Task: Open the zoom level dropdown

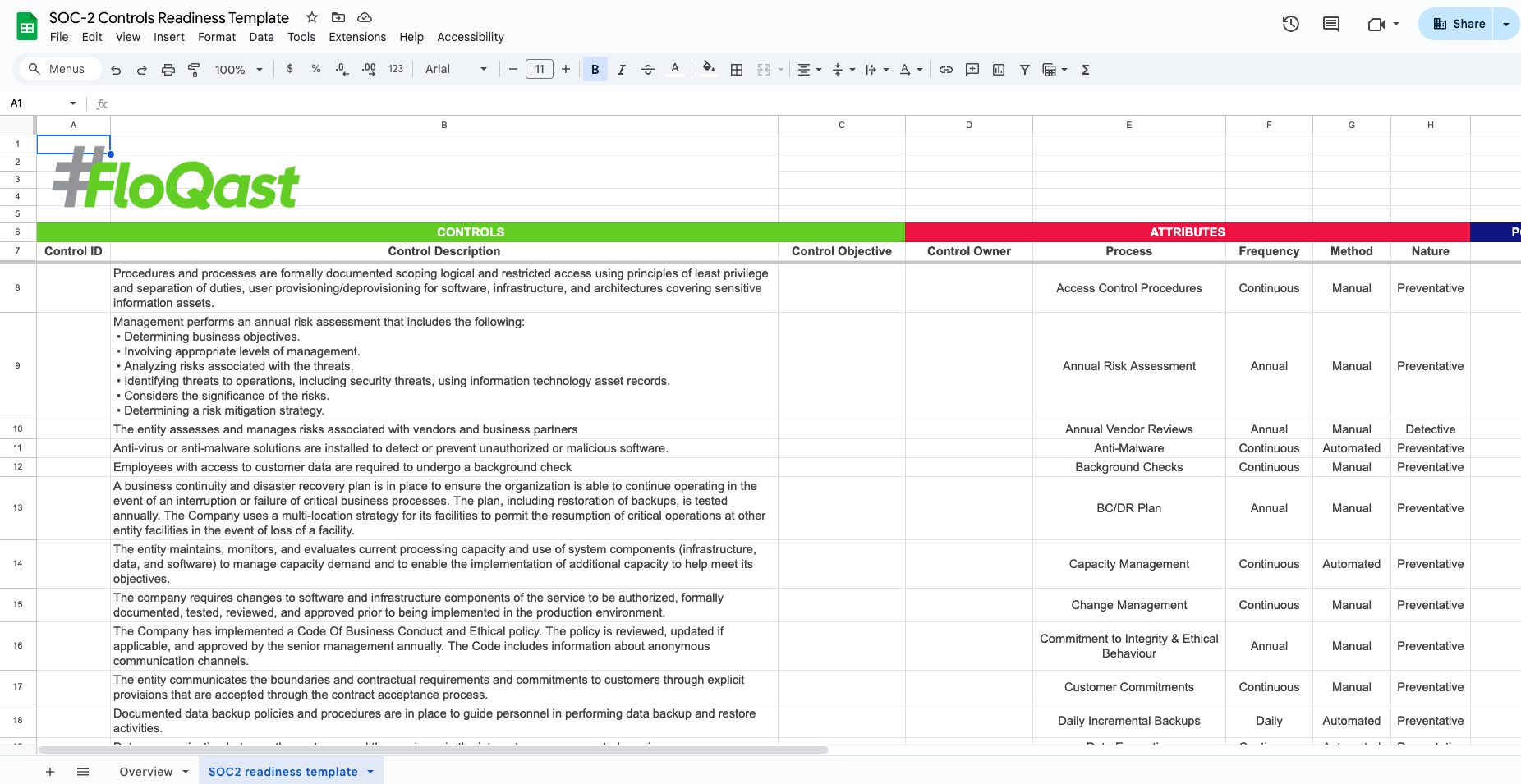Action: tap(237, 69)
